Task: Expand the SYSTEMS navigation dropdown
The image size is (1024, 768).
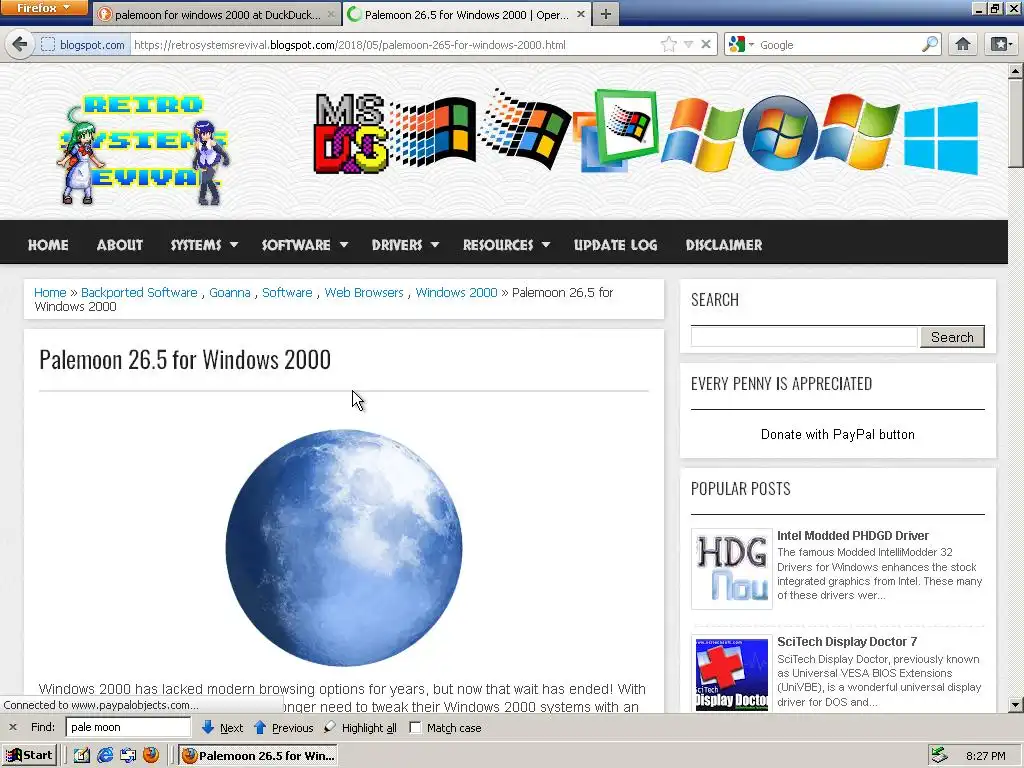Action: click(204, 245)
